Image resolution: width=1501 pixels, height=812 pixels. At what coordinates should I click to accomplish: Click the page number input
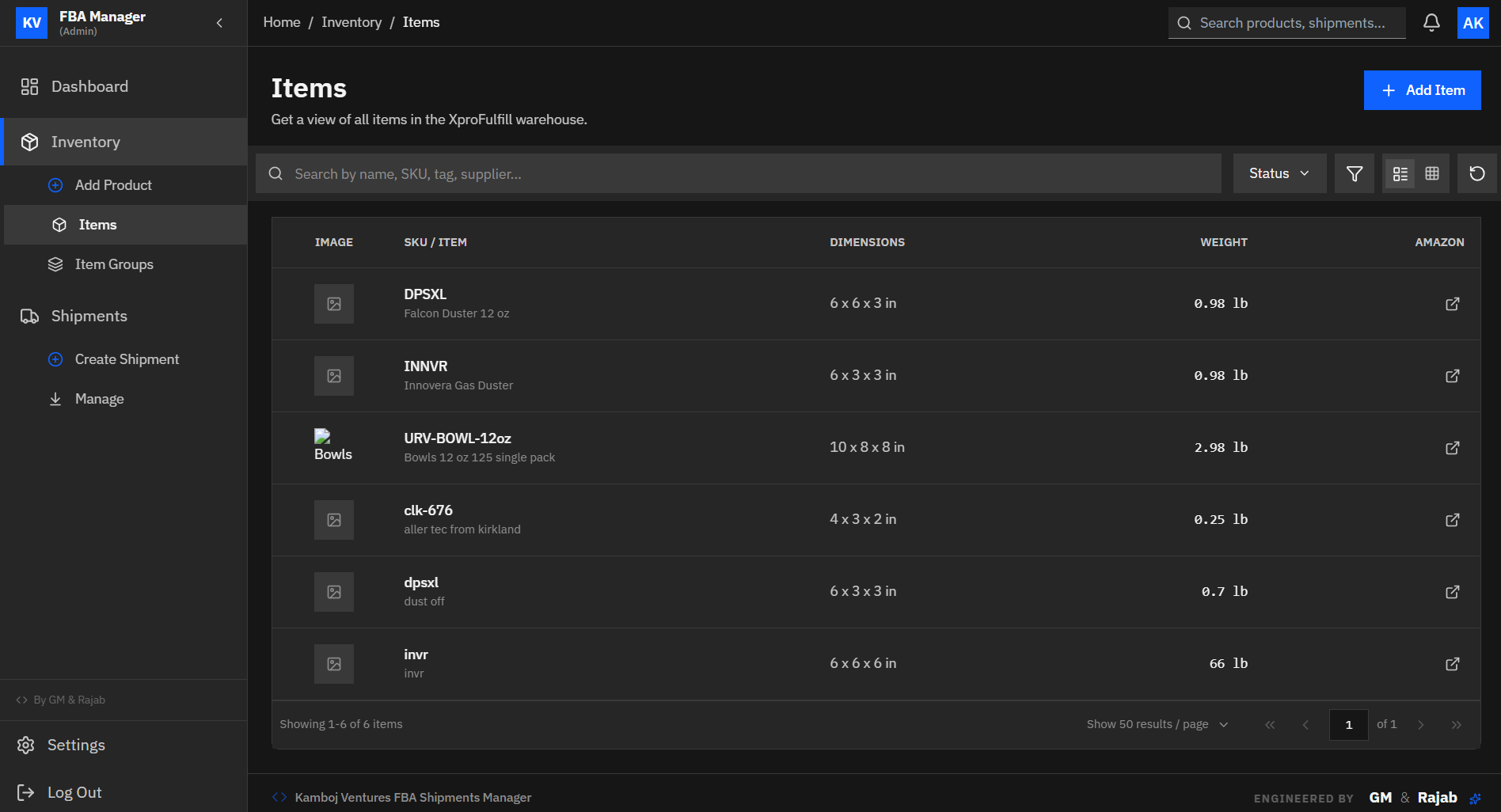click(x=1349, y=725)
